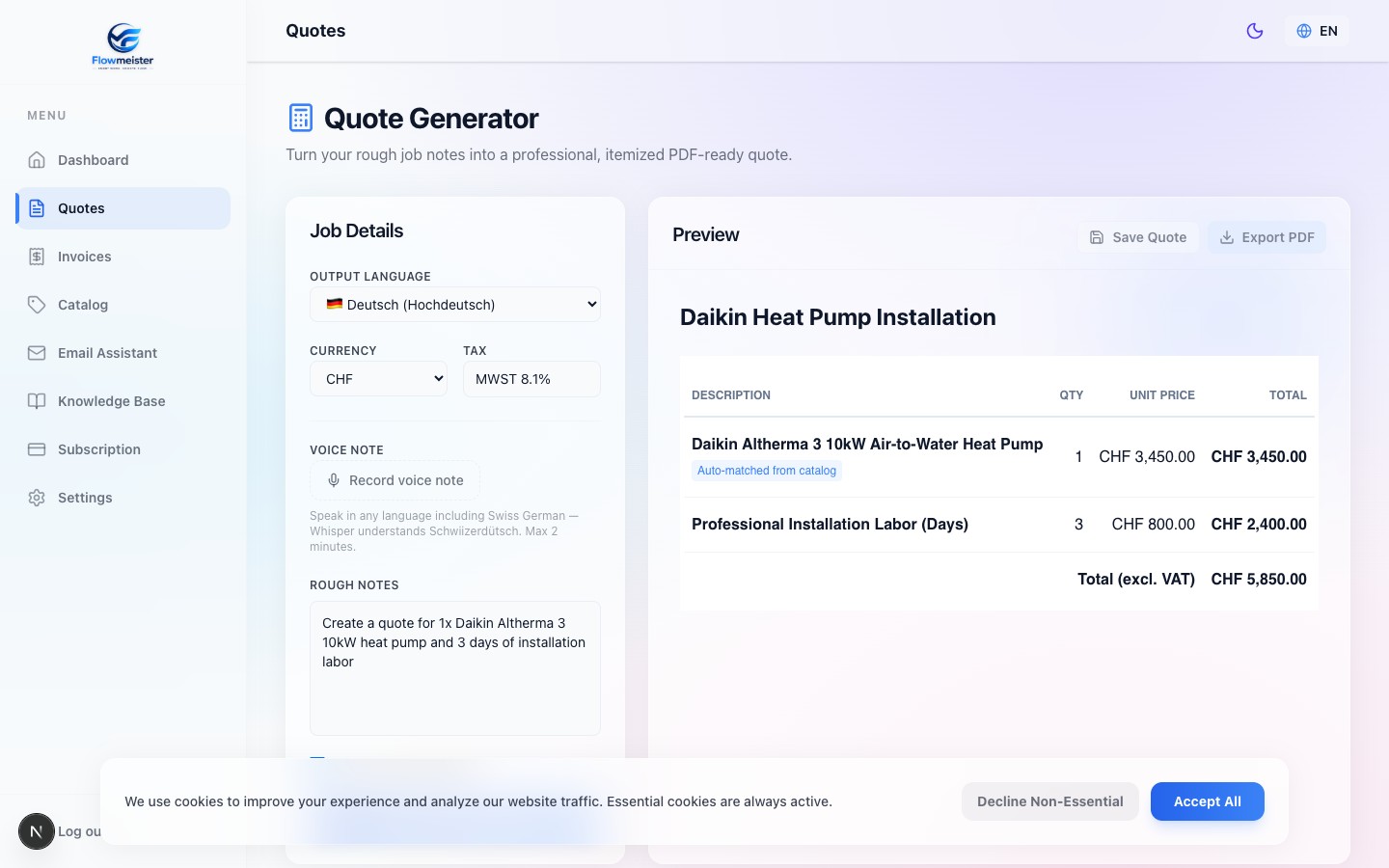Click the CHF 800.00 unit price cell
1389x868 pixels.
1154,524
